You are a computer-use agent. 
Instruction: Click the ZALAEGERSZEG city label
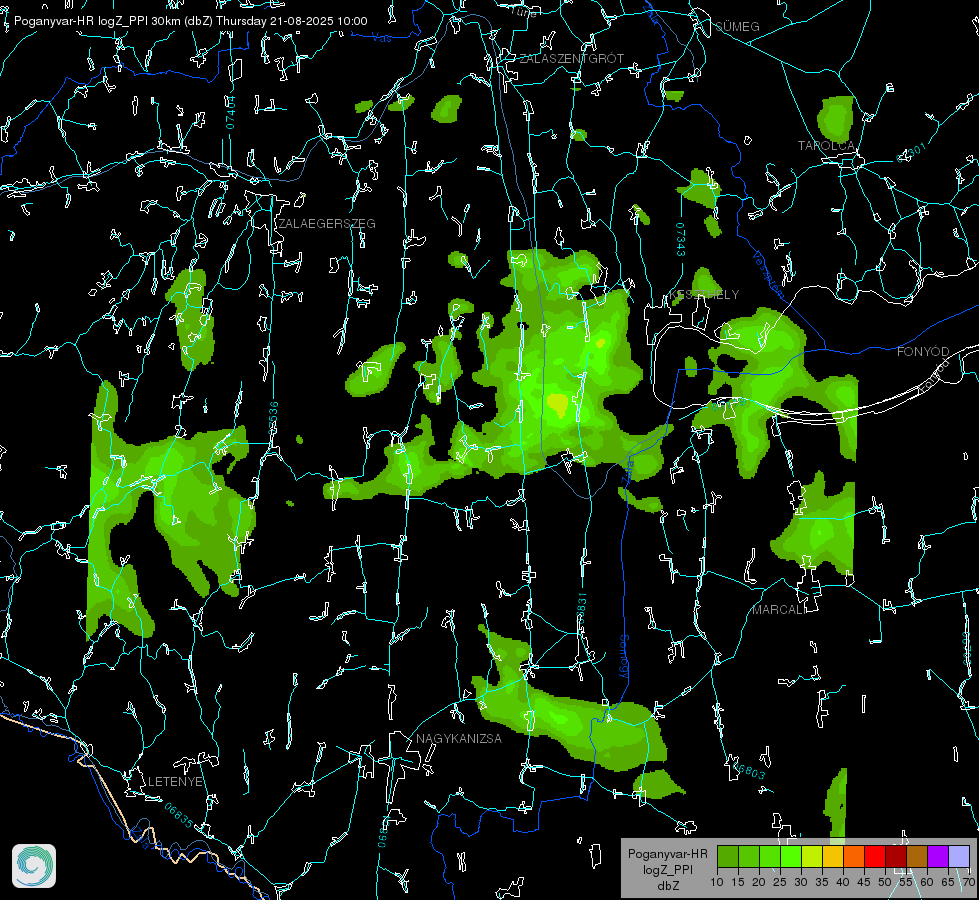[327, 224]
